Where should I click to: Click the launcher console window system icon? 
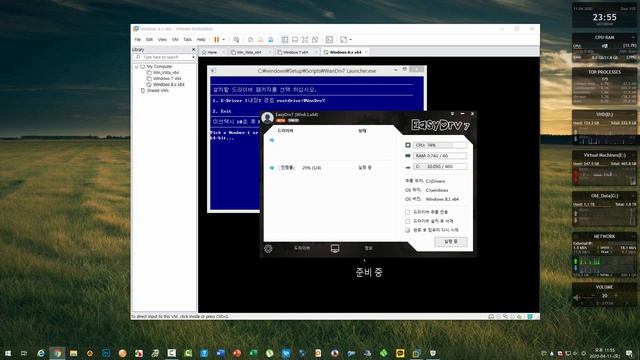coord(213,71)
